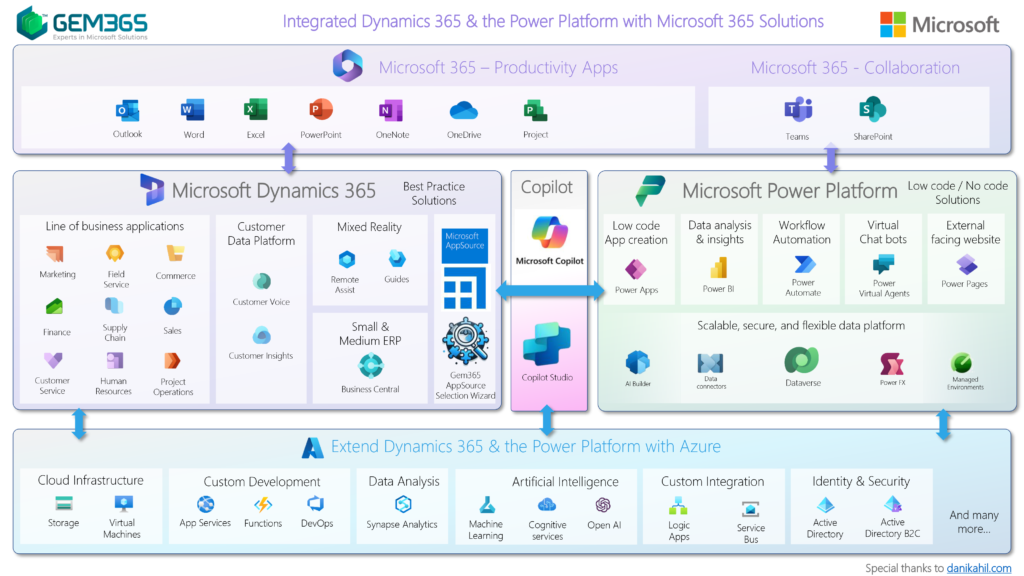
Task: Select the Power Virtual Agents icon
Action: tap(883, 265)
